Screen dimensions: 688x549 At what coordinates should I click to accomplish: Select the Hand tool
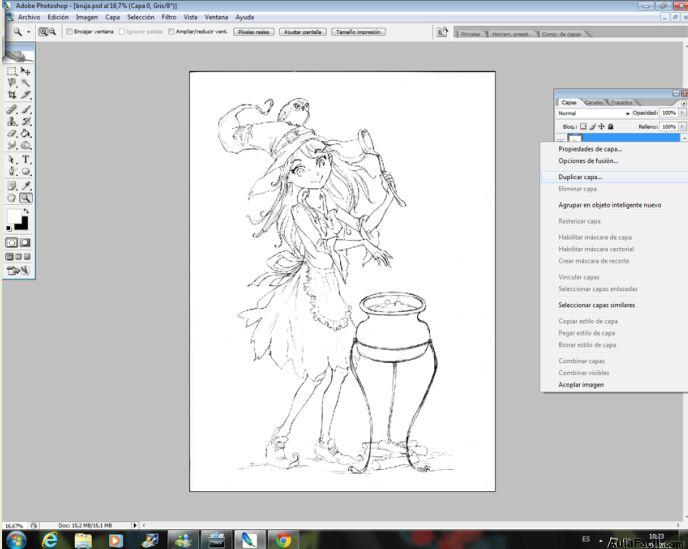point(12,198)
